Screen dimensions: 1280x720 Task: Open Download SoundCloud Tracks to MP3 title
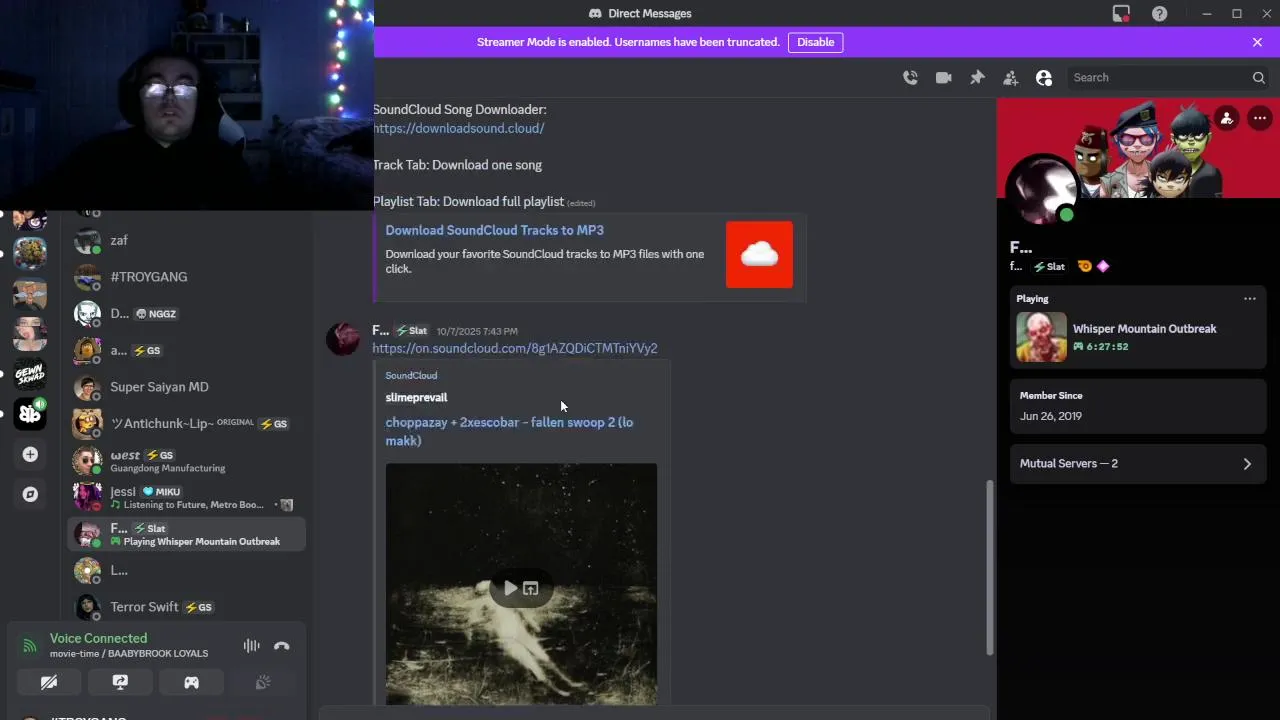pos(495,230)
